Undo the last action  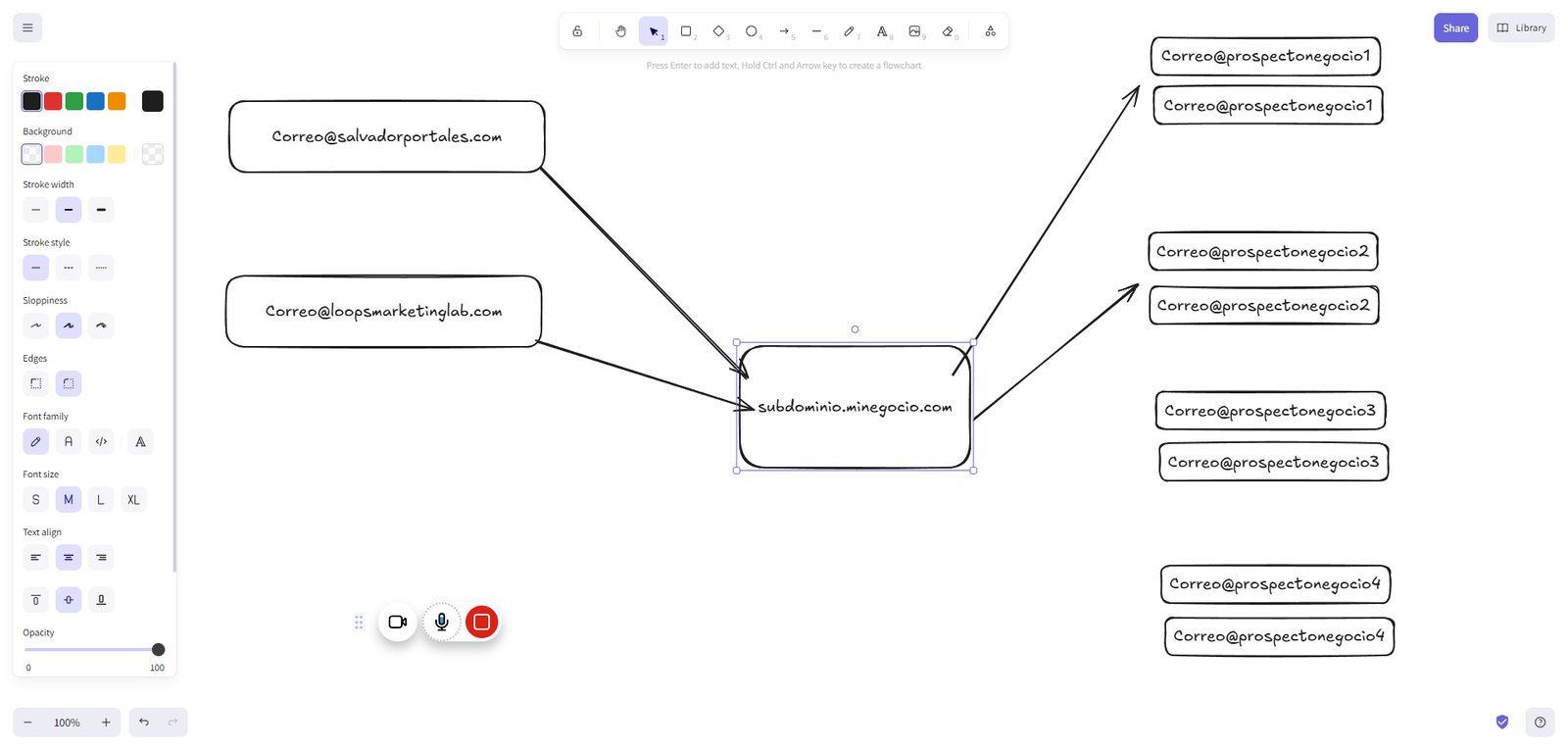pyautogui.click(x=144, y=723)
